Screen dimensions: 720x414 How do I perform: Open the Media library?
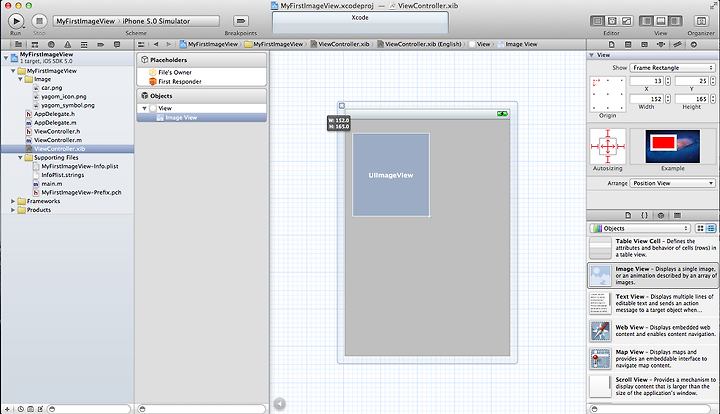[x=677, y=215]
